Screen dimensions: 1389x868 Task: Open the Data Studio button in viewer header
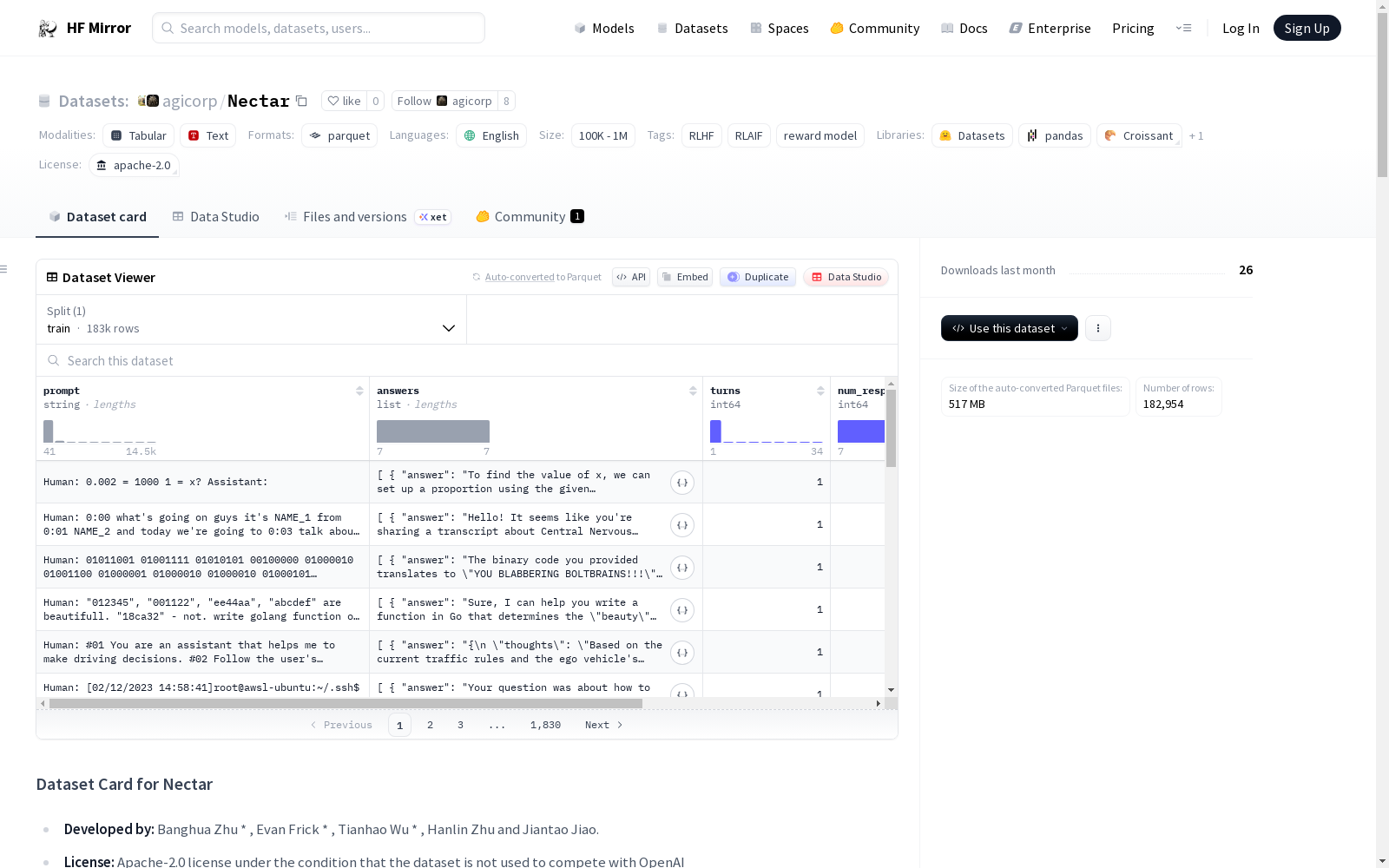point(846,277)
